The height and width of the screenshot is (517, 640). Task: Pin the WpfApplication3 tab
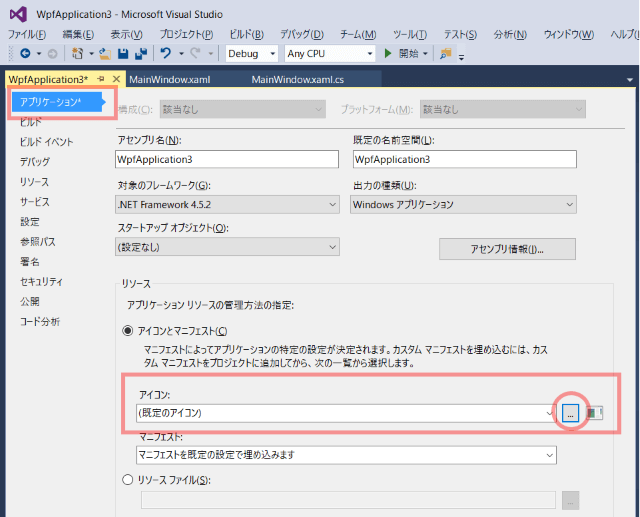tap(101, 79)
